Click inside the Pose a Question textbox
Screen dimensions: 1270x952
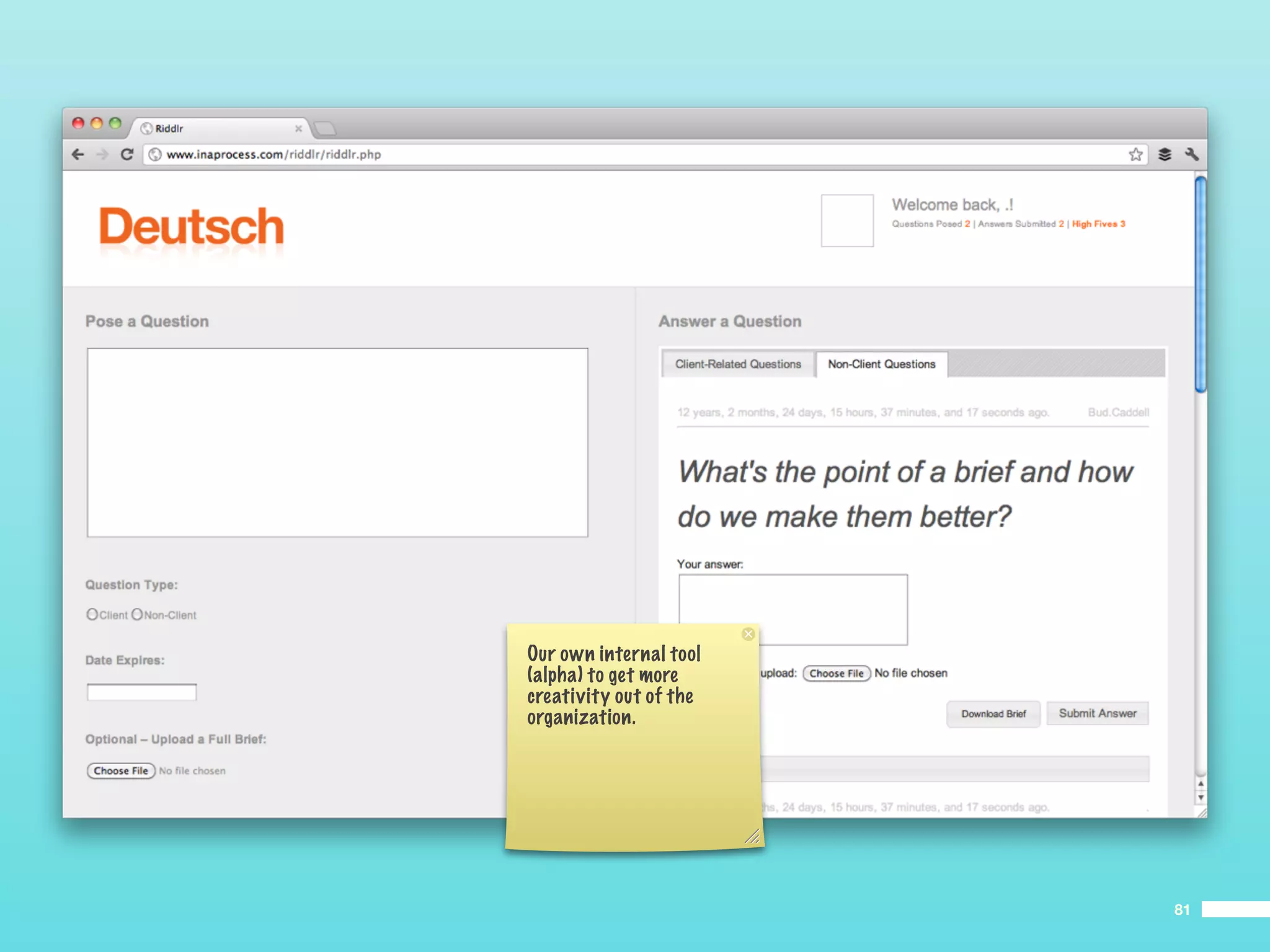[337, 443]
